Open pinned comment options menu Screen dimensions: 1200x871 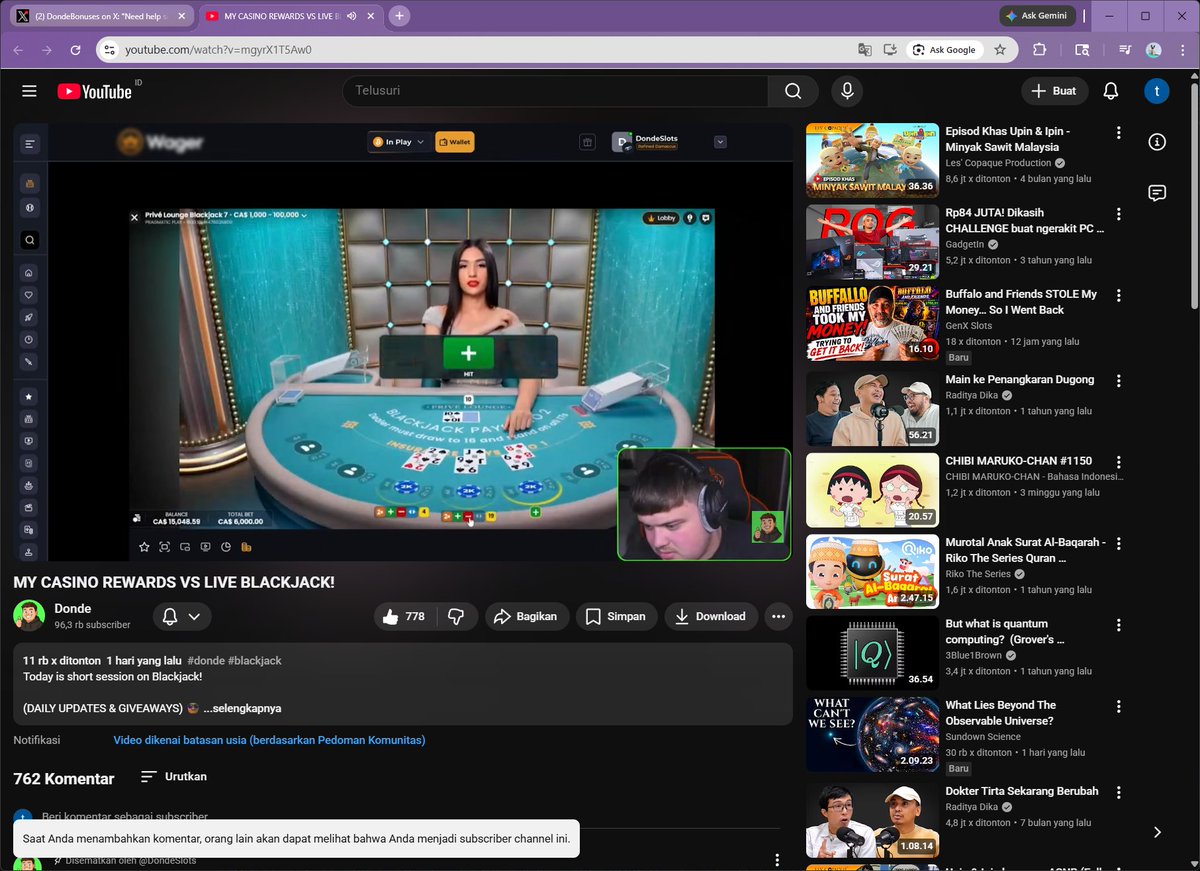777,860
